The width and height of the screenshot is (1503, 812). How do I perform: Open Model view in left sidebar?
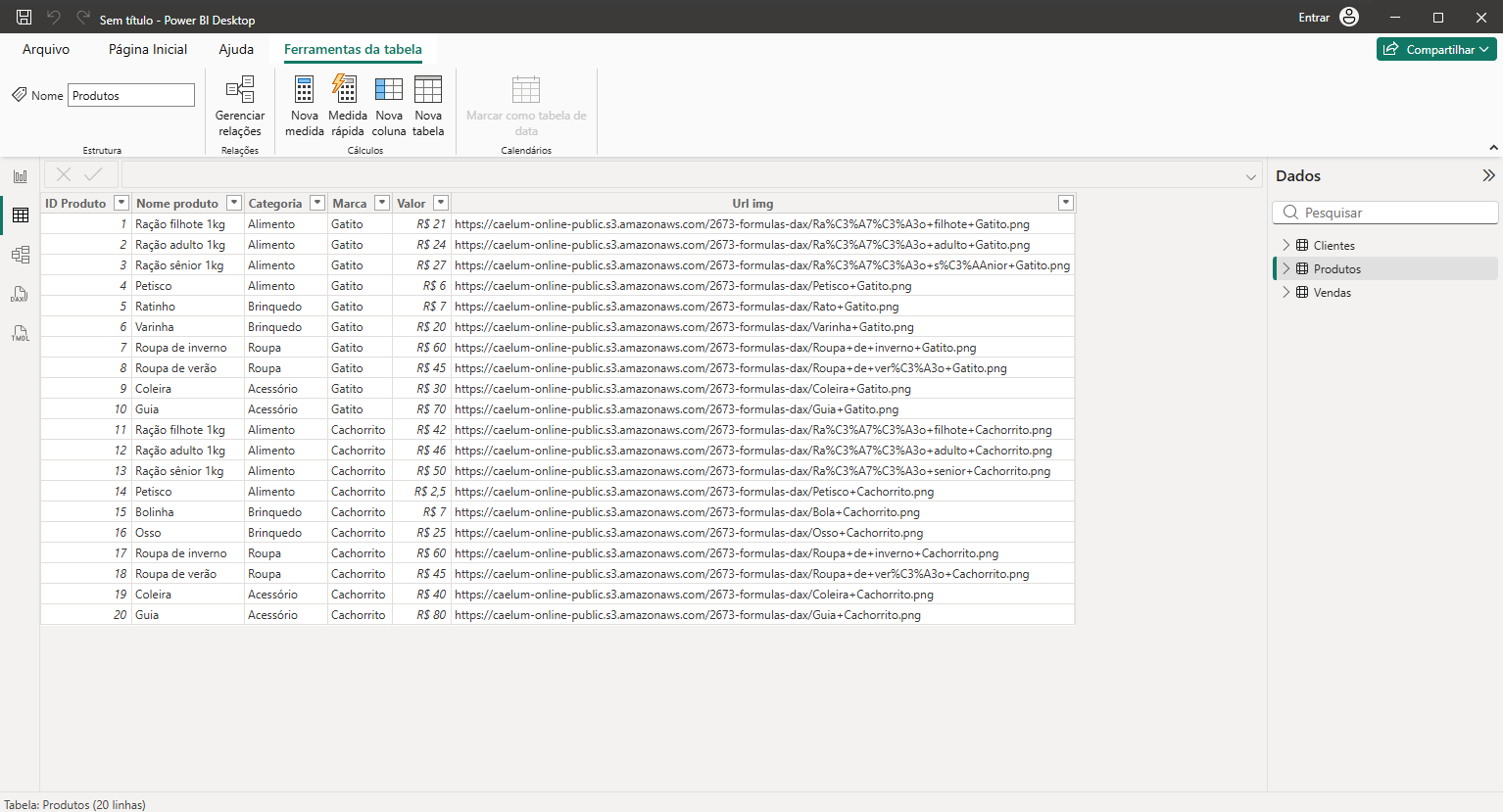[21, 255]
